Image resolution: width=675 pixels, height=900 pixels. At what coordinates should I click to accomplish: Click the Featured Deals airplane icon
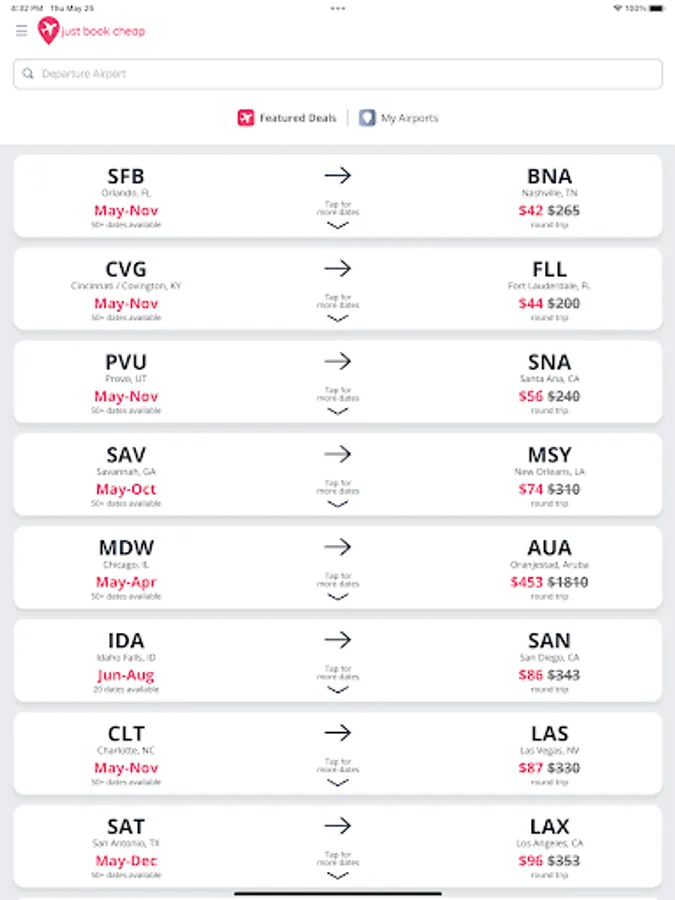246,118
